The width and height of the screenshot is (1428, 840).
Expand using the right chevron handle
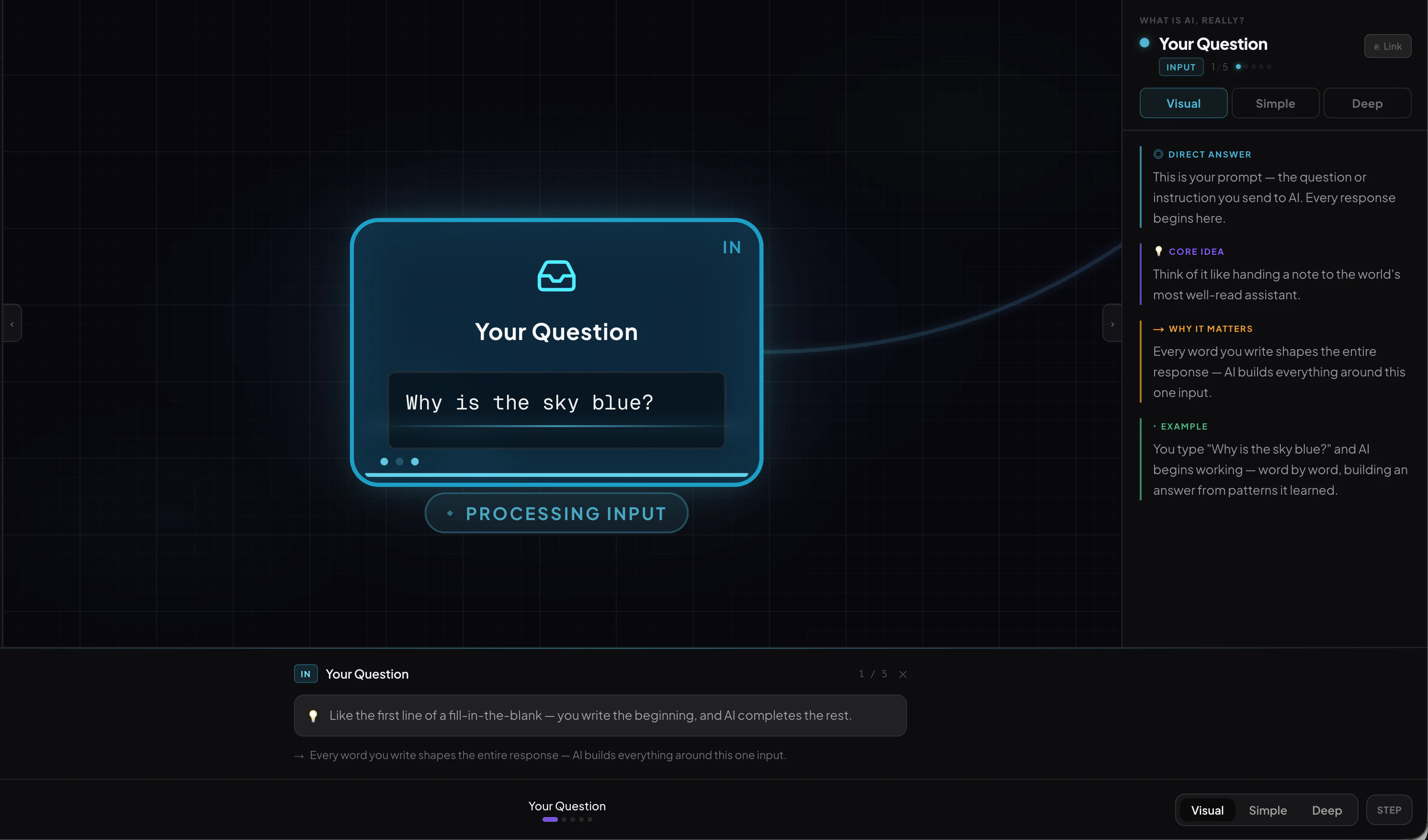(x=1112, y=324)
